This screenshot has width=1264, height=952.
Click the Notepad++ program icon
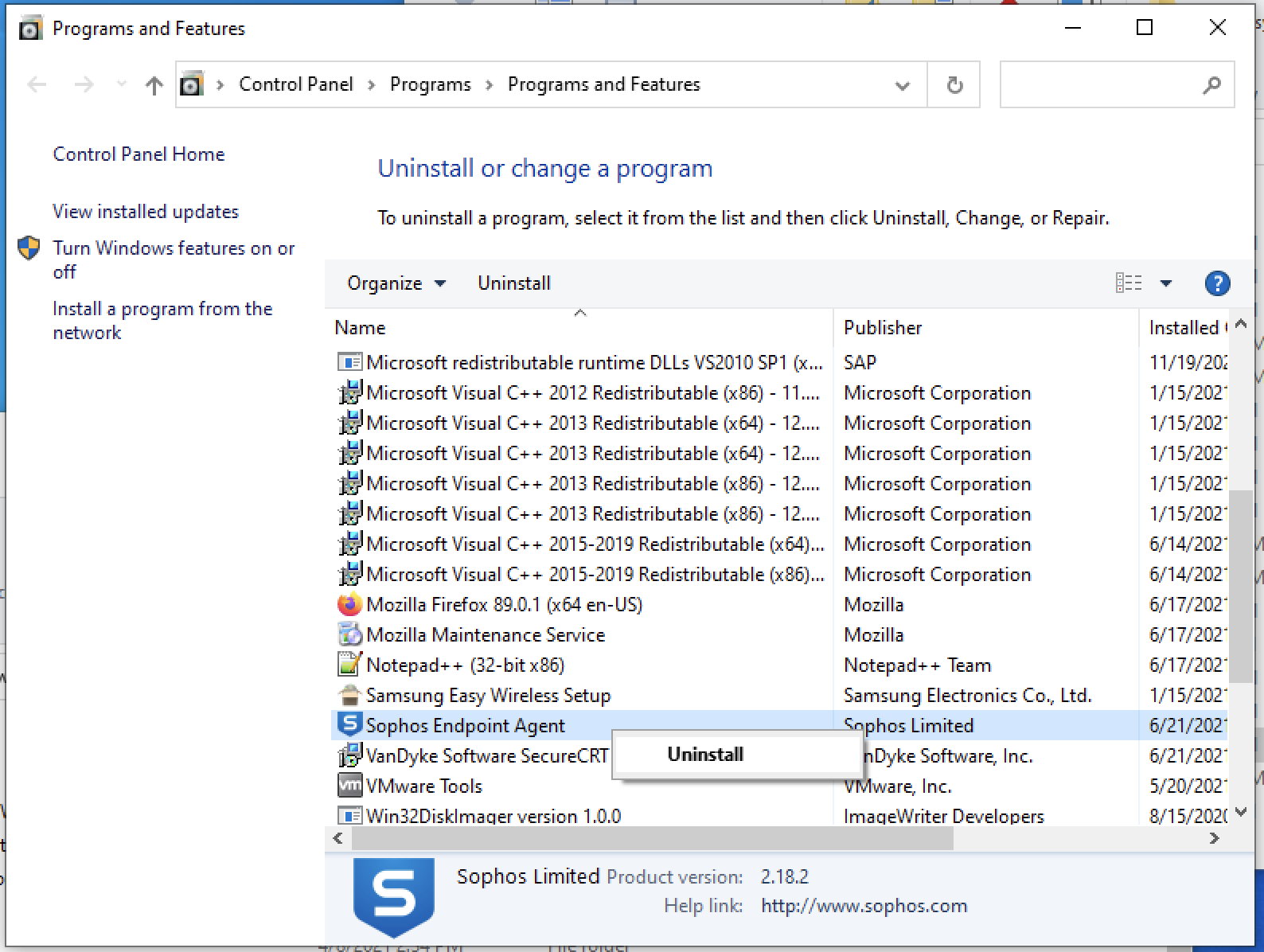(349, 665)
